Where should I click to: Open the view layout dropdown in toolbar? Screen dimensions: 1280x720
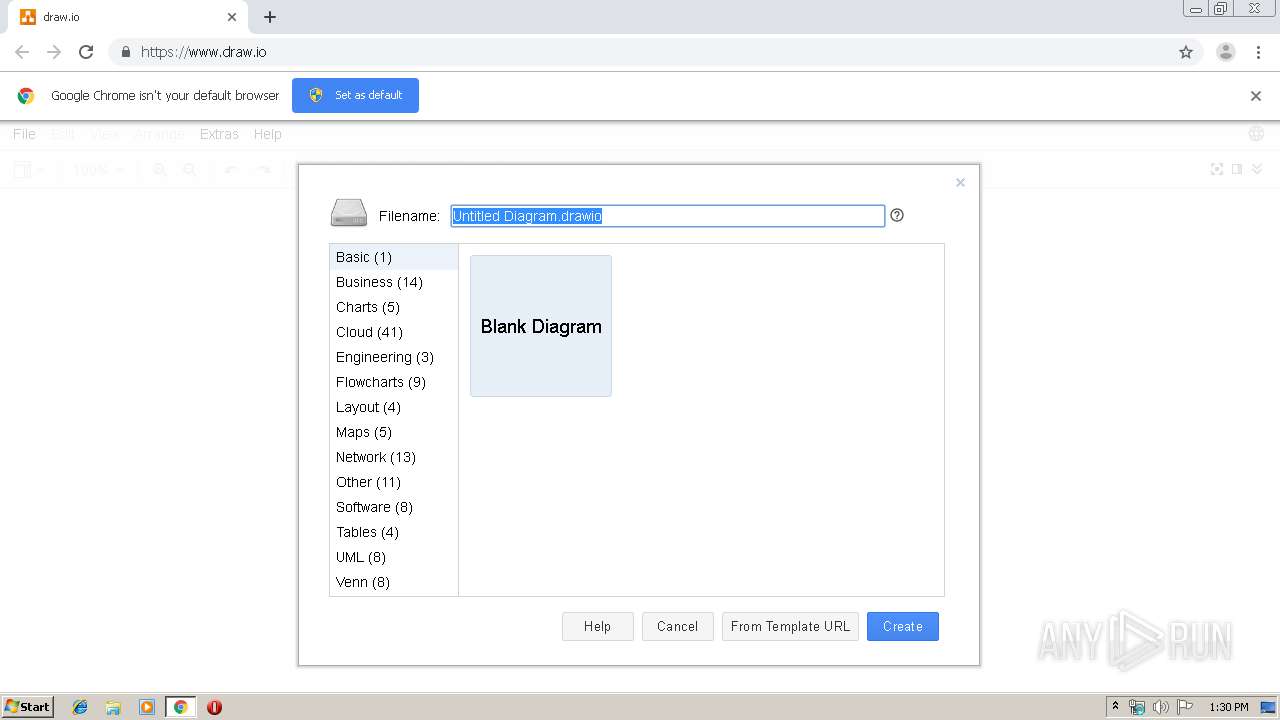click(x=28, y=170)
